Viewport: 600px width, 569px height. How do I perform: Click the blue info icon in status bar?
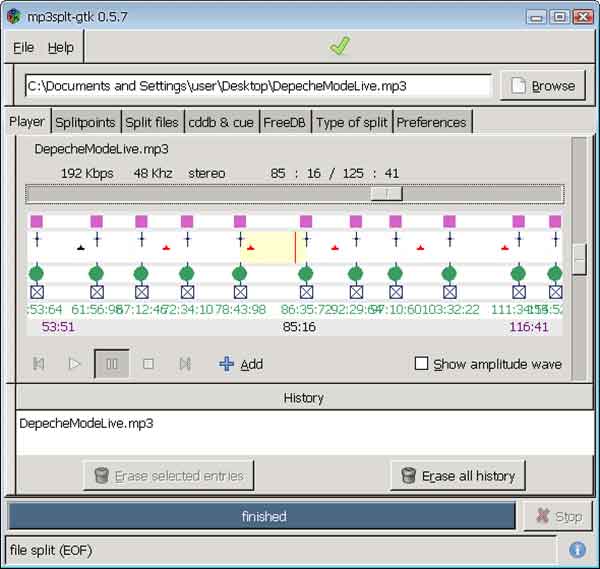(x=577, y=549)
